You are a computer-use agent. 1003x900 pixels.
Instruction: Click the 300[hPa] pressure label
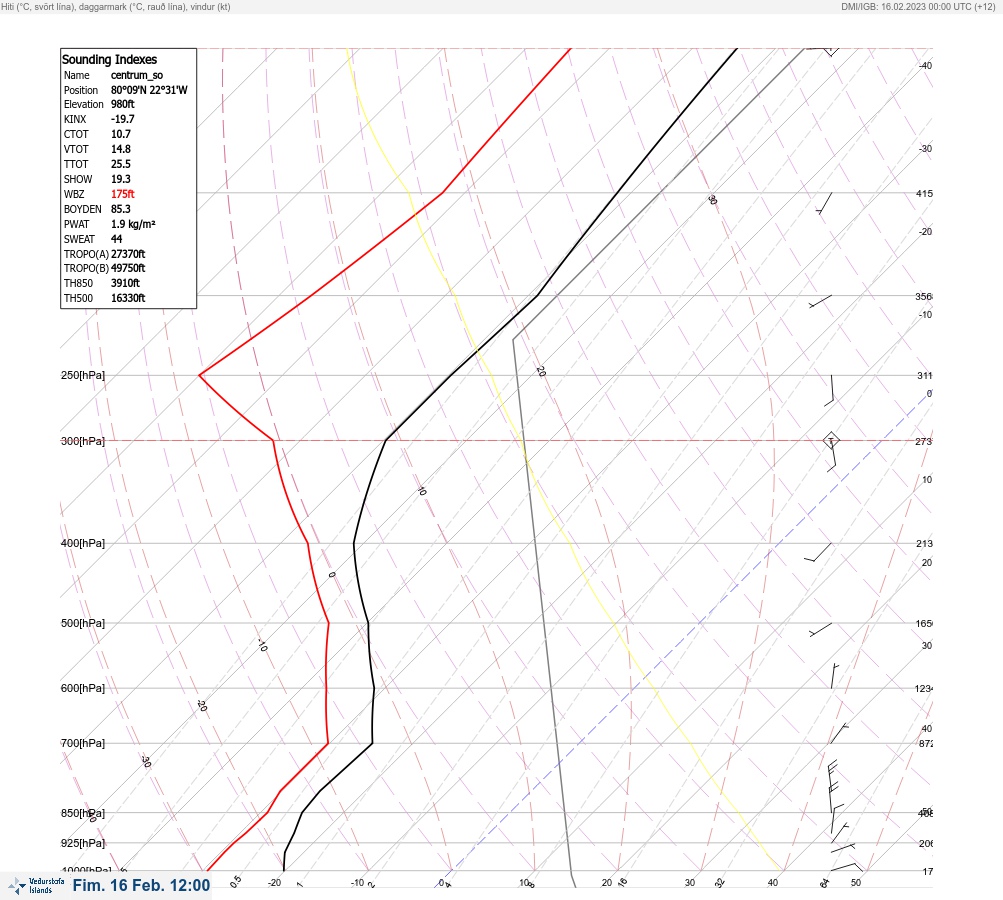point(83,441)
